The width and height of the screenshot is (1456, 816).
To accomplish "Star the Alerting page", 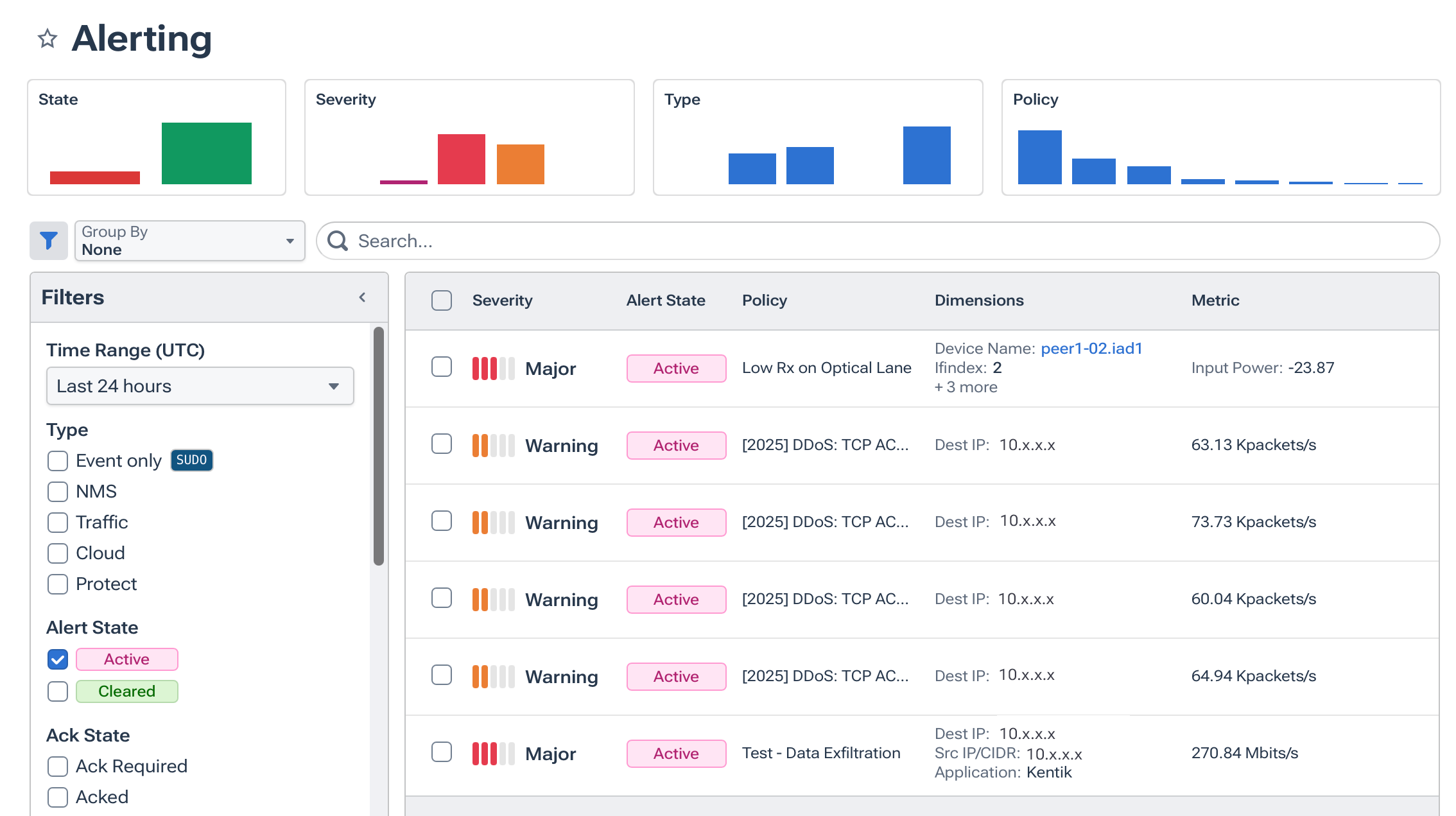I will [48, 39].
